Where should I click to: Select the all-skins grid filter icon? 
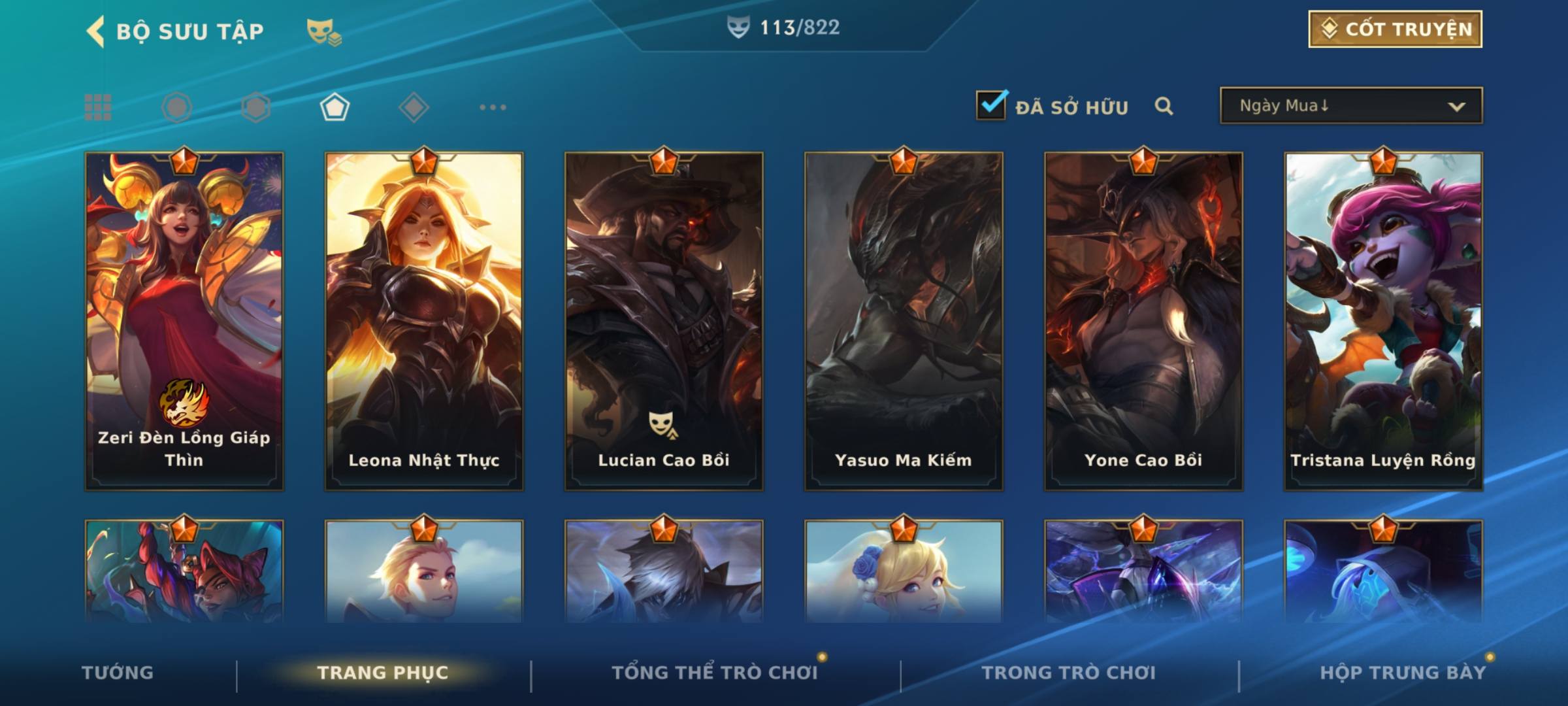[98, 107]
